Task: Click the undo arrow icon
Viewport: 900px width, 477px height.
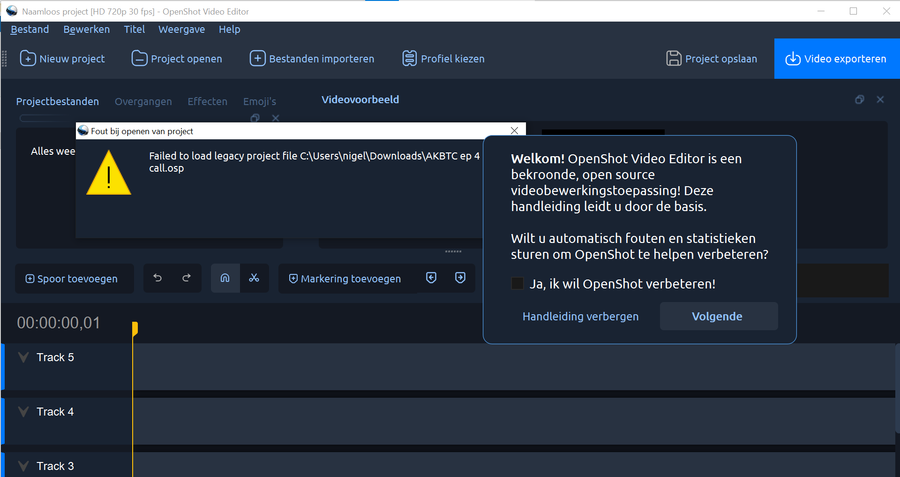Action: click(157, 278)
